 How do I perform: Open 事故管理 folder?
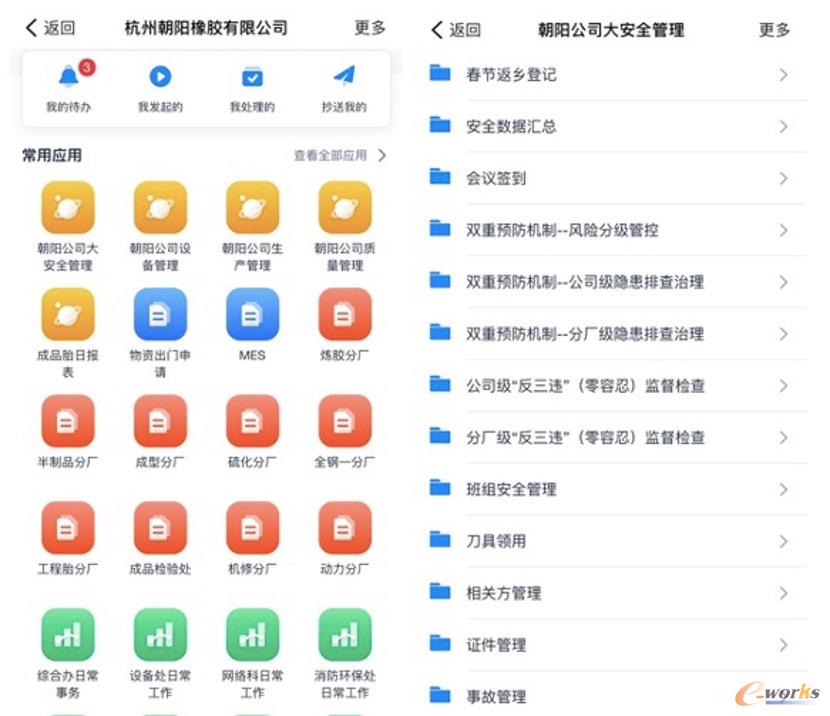(x=617, y=696)
